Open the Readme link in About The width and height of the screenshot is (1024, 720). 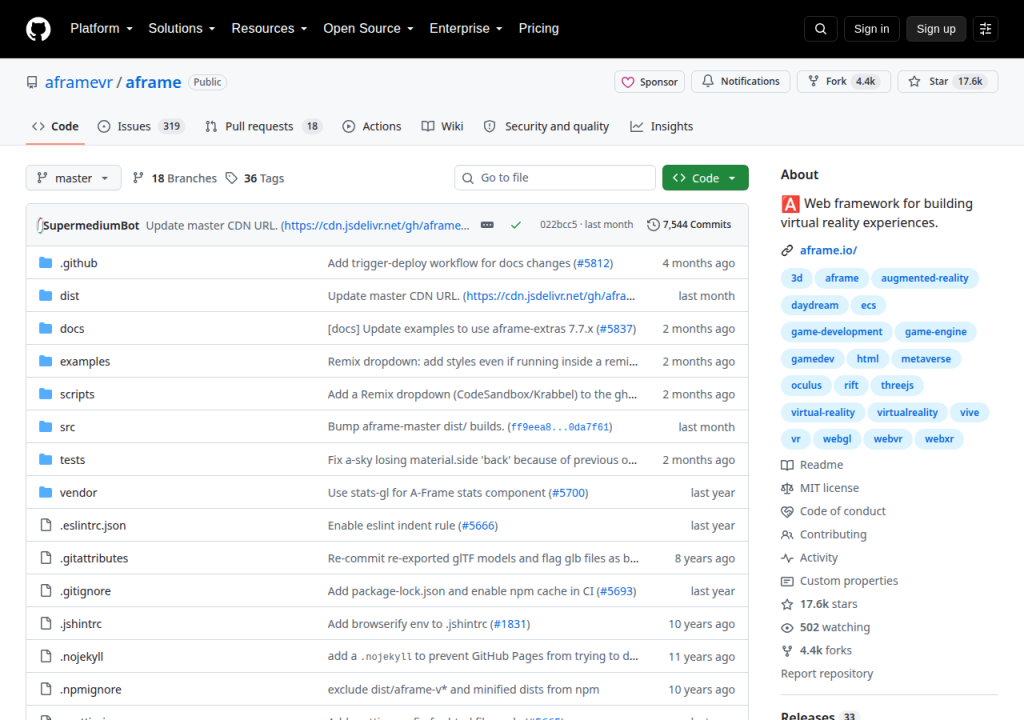(x=812, y=465)
